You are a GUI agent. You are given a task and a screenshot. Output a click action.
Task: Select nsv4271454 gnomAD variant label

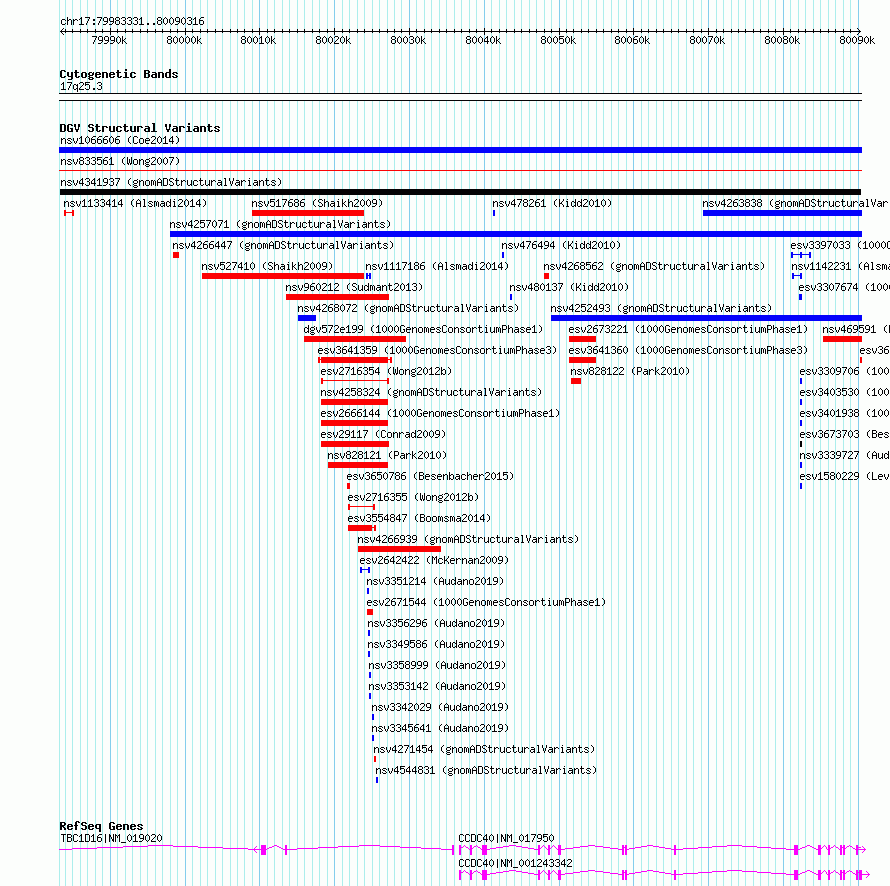[x=484, y=749]
